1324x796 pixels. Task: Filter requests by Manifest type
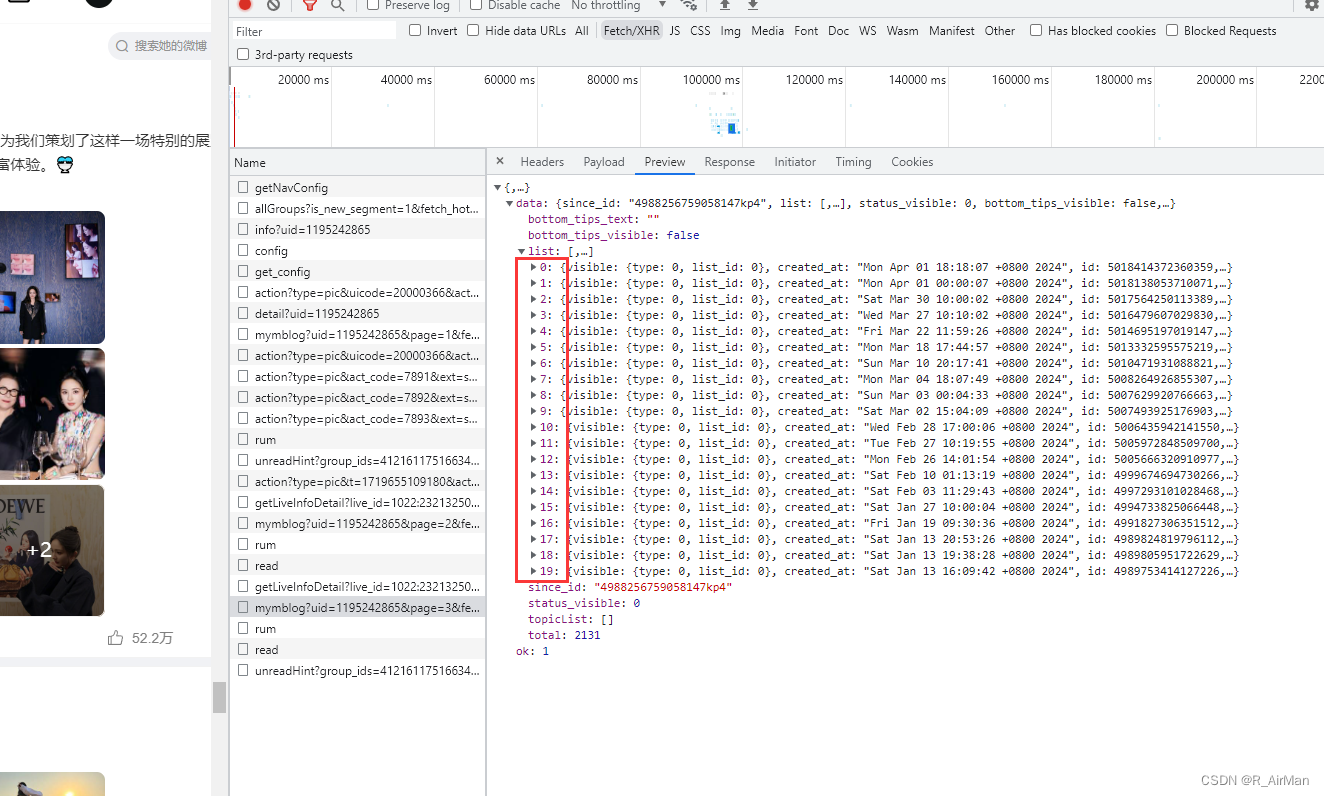click(952, 31)
